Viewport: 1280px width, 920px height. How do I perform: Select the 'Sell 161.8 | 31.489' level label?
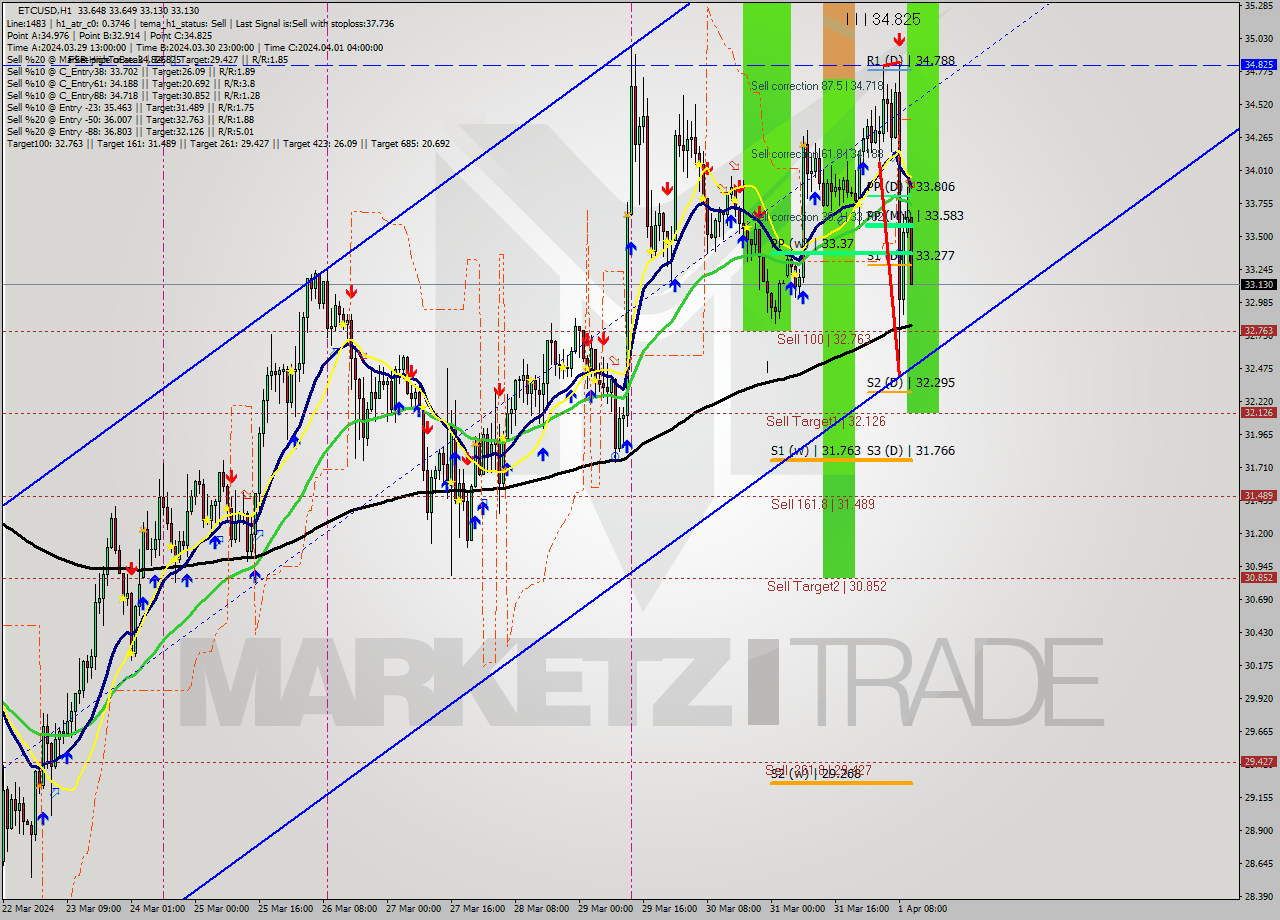coord(822,504)
